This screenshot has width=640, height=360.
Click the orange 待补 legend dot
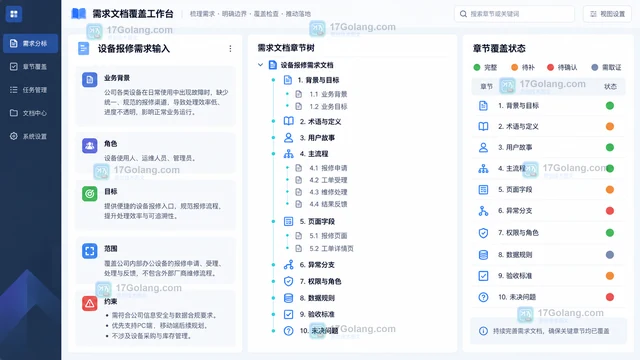(x=514, y=67)
